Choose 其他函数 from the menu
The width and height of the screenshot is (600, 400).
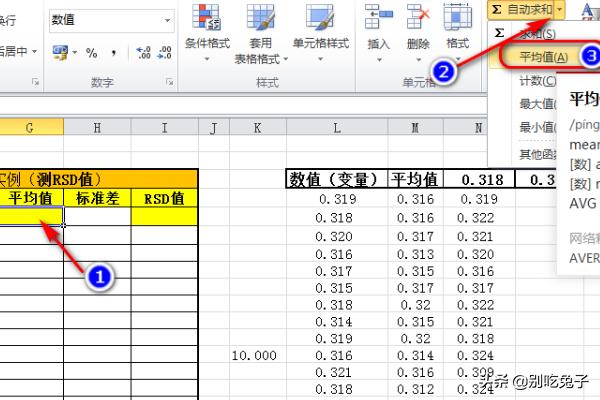click(x=537, y=154)
